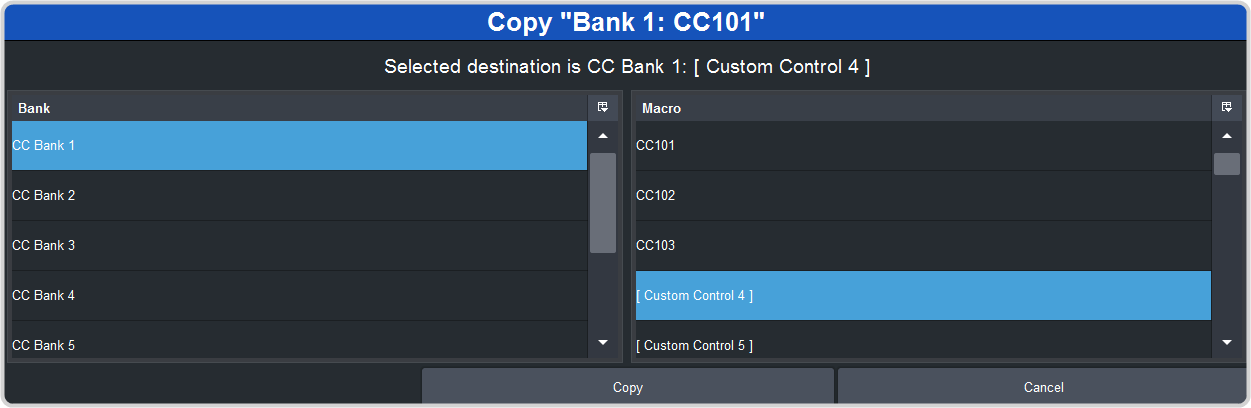Click the Macro list column options icon
This screenshot has height=408, width=1251.
(1227, 107)
